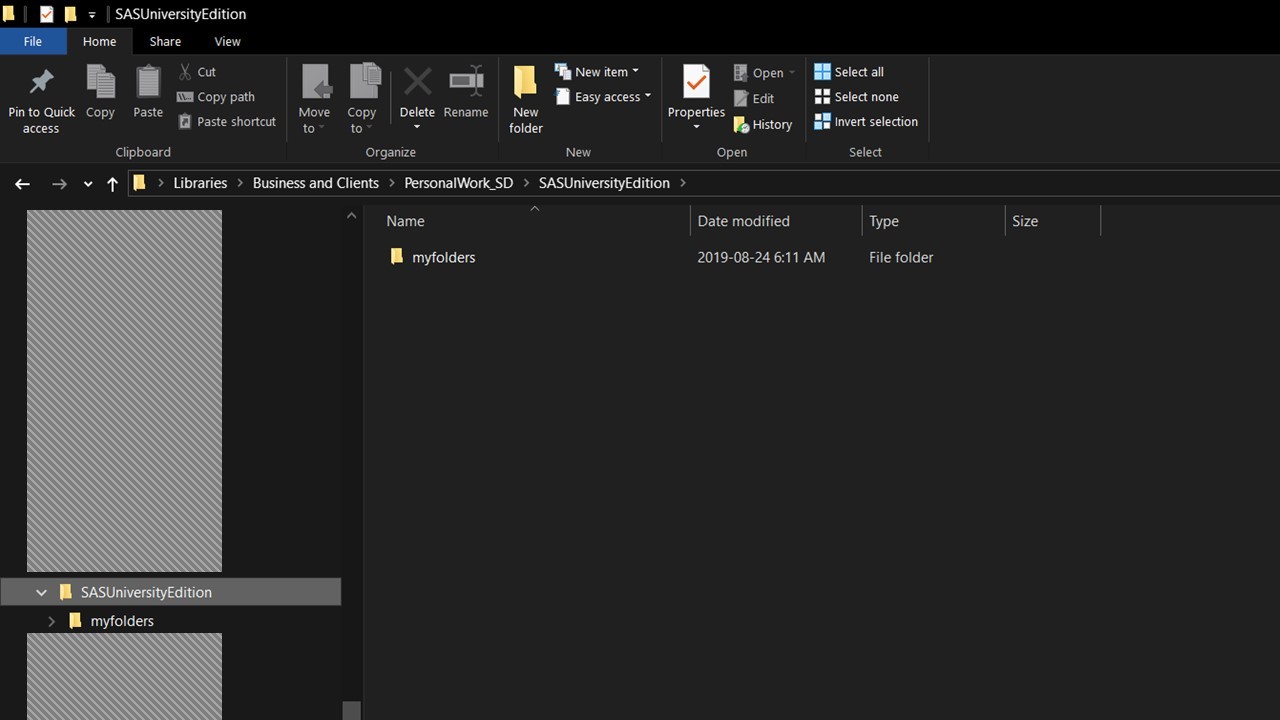Viewport: 1280px width, 720px height.
Task: Create a New folder
Action: 525,100
